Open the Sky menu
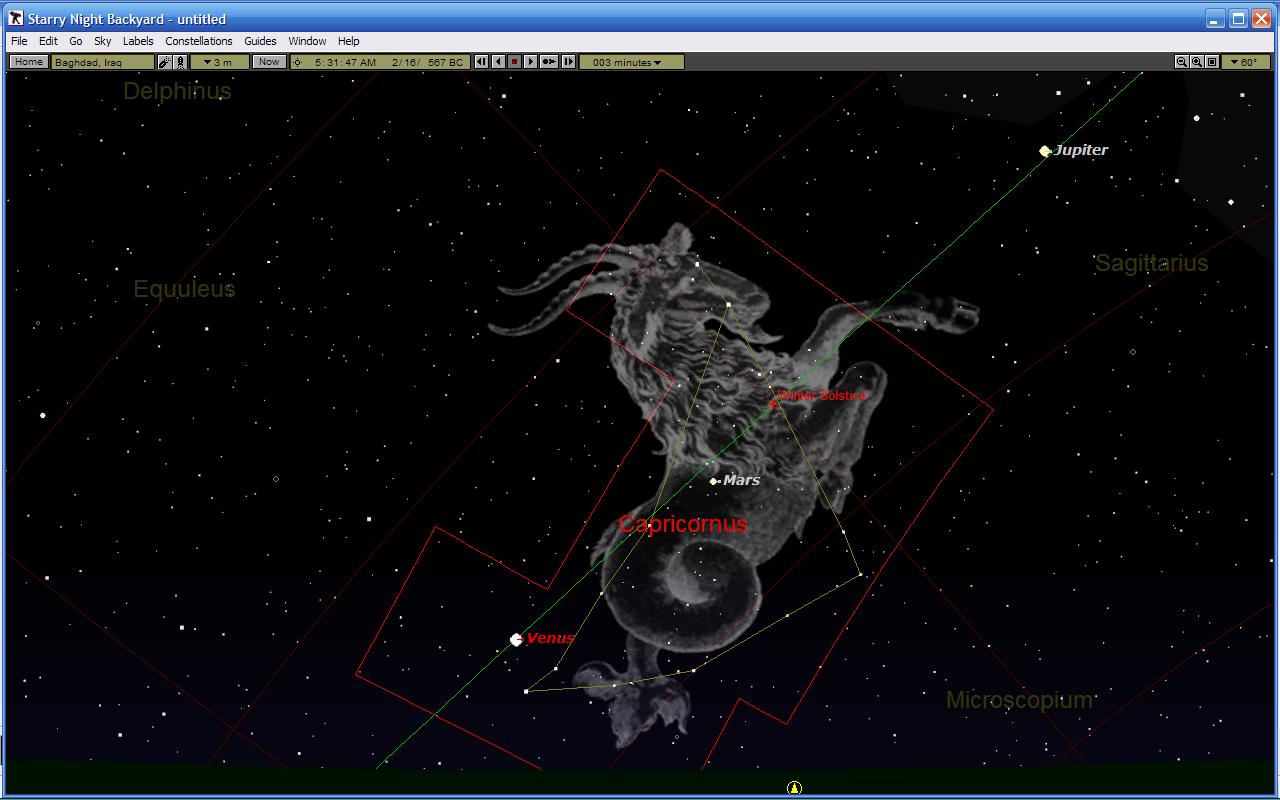This screenshot has width=1280, height=800. 102,41
